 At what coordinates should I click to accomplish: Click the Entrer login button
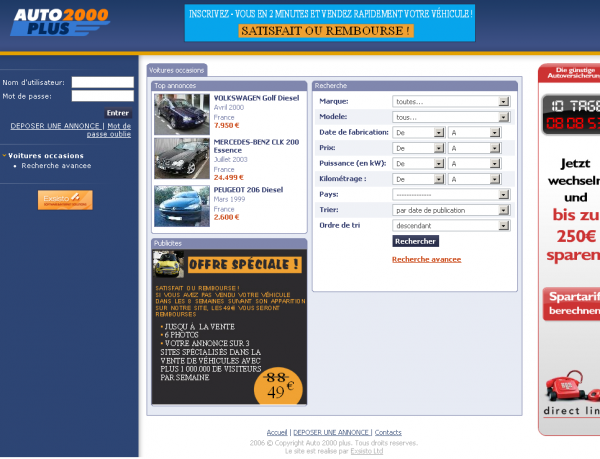point(118,113)
